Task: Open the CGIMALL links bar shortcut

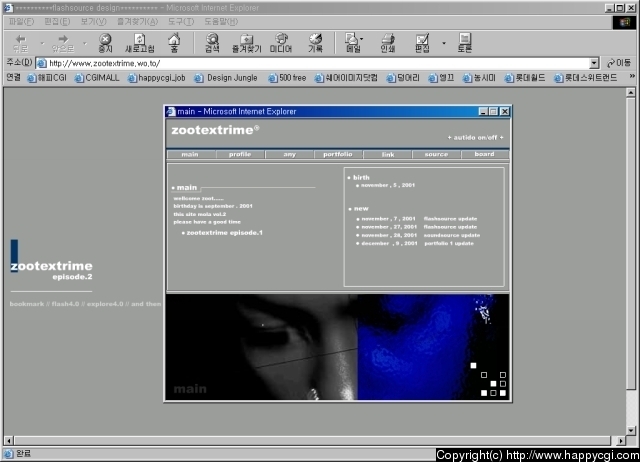Action: tap(97, 78)
